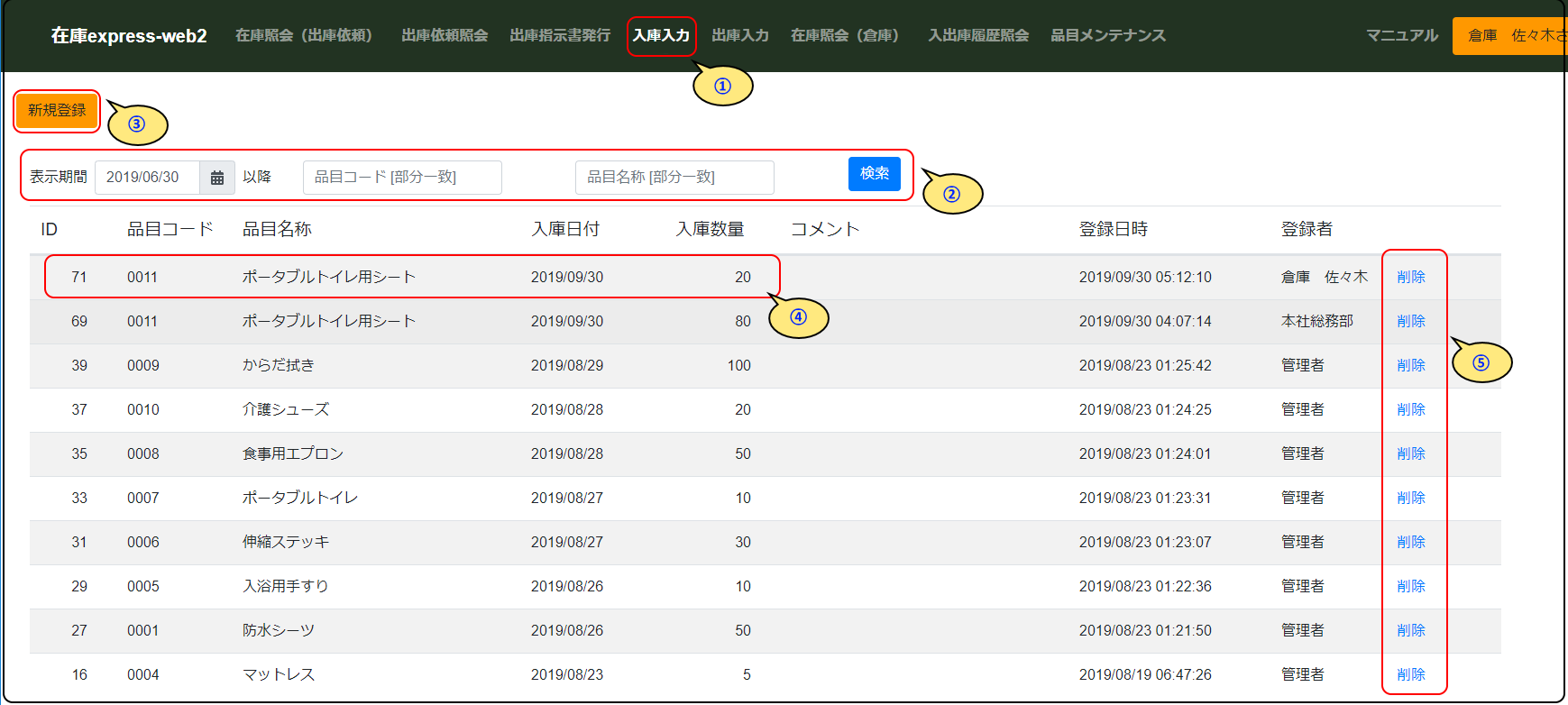Open the 入庫入力 menu tab
The width and height of the screenshot is (1568, 705).
point(661,36)
